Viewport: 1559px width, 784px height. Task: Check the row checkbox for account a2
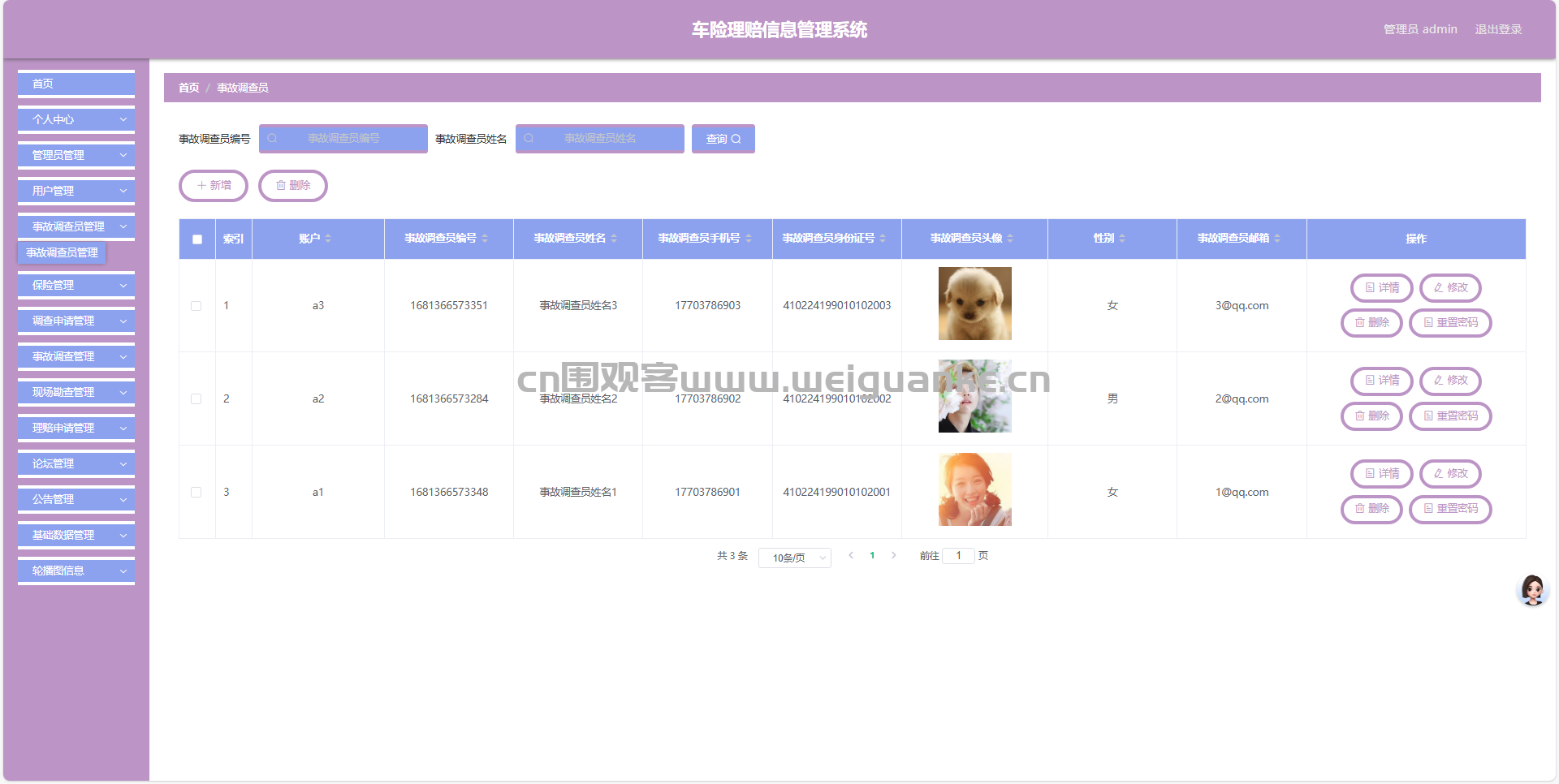point(196,399)
